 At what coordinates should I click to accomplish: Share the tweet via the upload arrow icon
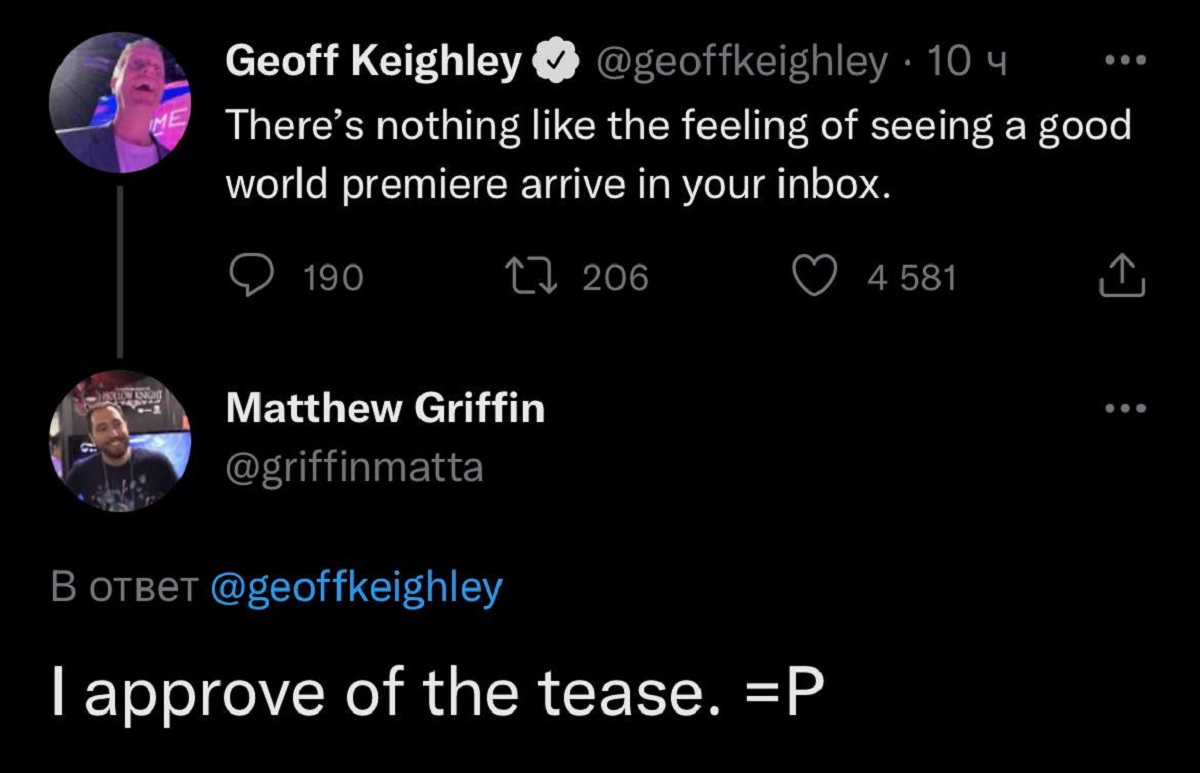coord(1122,276)
